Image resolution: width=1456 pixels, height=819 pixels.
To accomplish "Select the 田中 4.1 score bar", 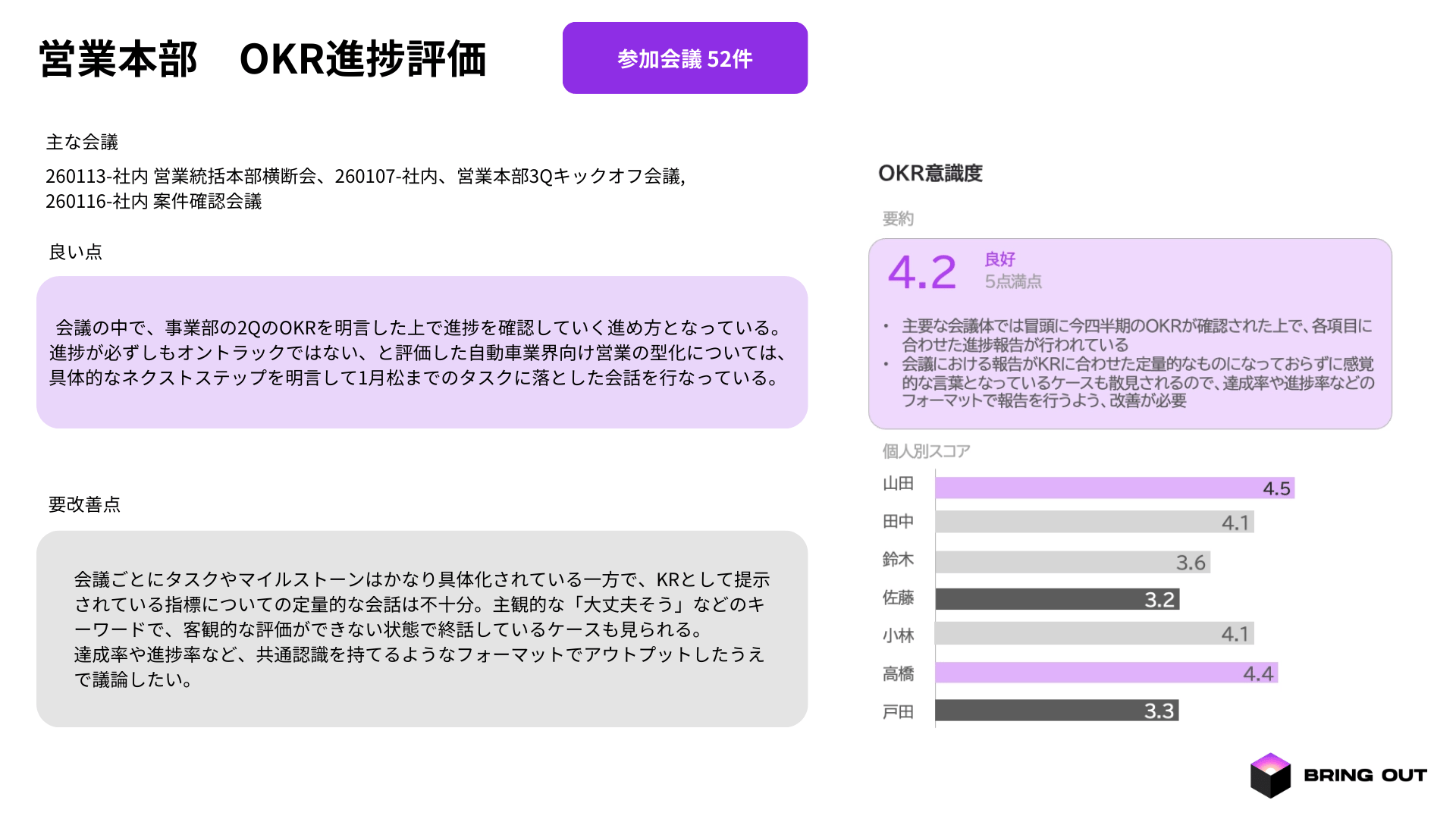I will pos(1094,522).
